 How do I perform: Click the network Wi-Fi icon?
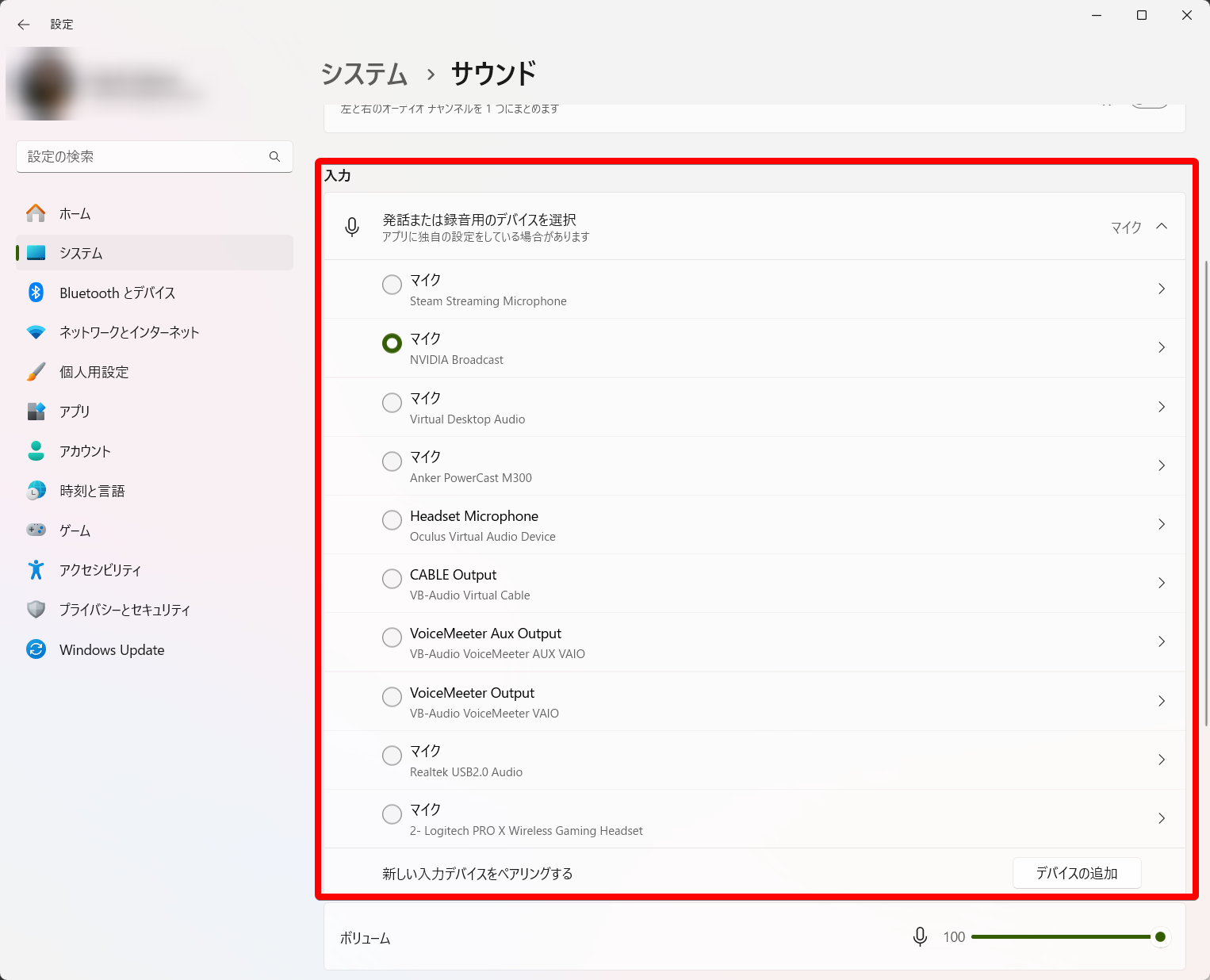point(36,332)
